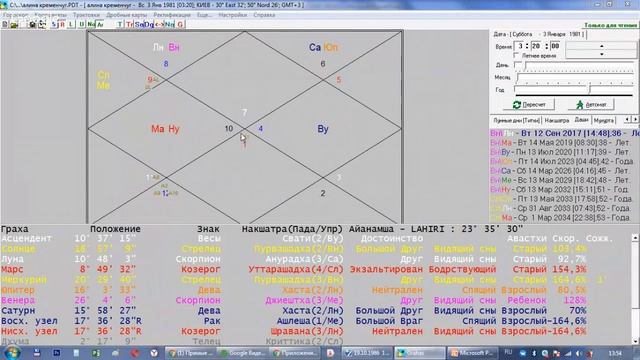This screenshot has width=640, height=360.
Task: Click the Год slider
Action: (x=574, y=90)
